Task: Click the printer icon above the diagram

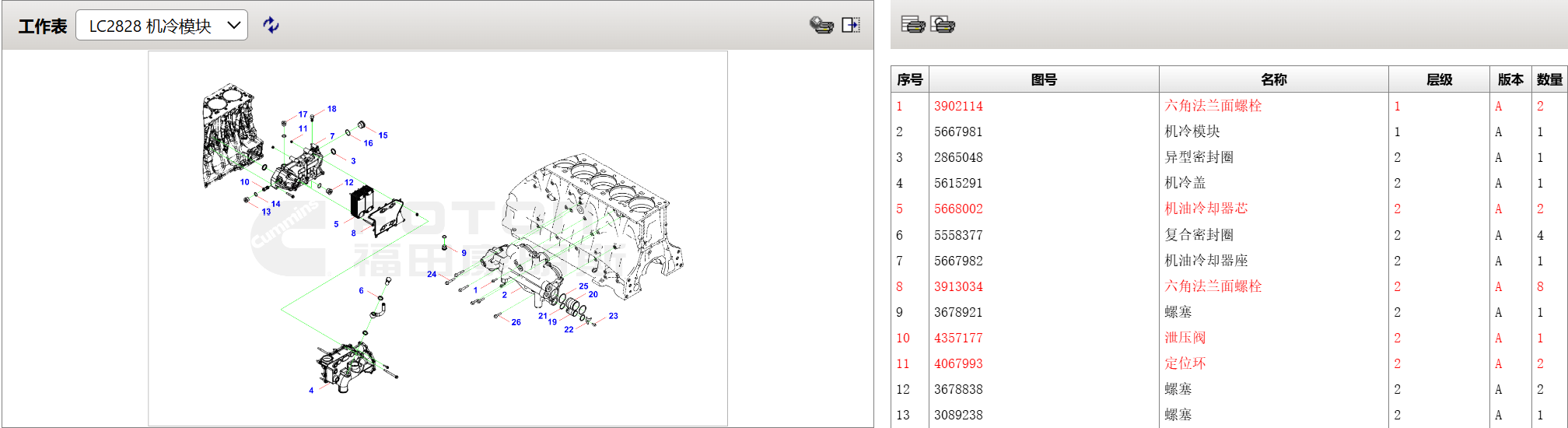Action: (821, 25)
